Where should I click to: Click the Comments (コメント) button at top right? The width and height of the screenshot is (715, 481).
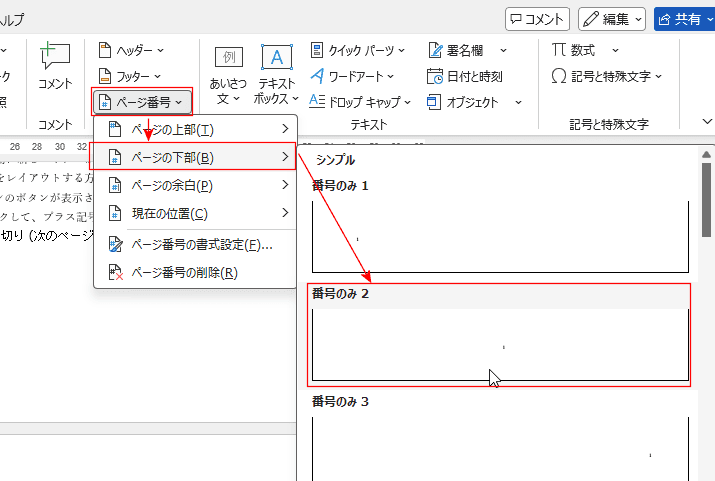pos(537,18)
